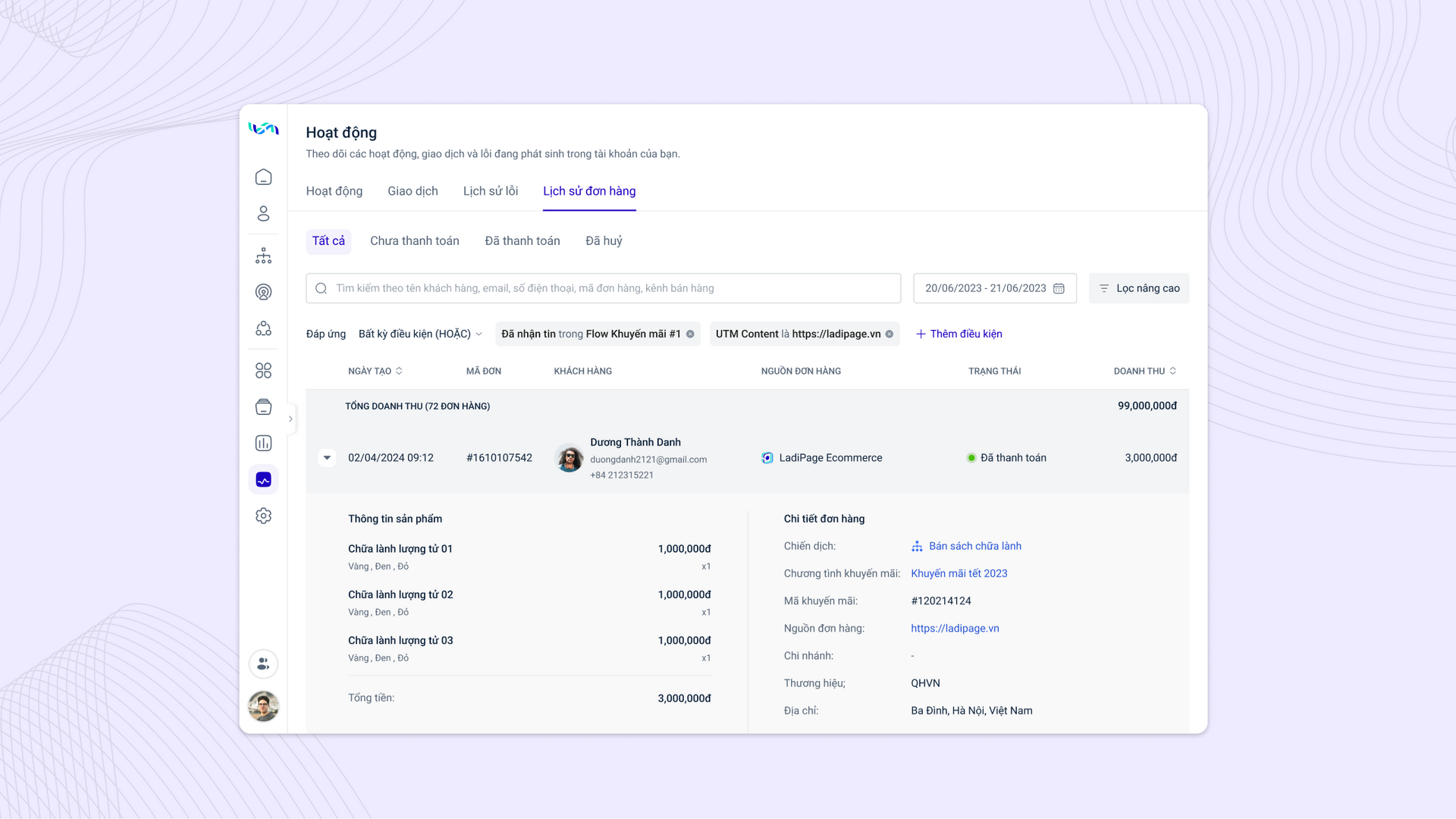Open the date range picker field
The width and height of the screenshot is (1456, 819).
tap(994, 288)
